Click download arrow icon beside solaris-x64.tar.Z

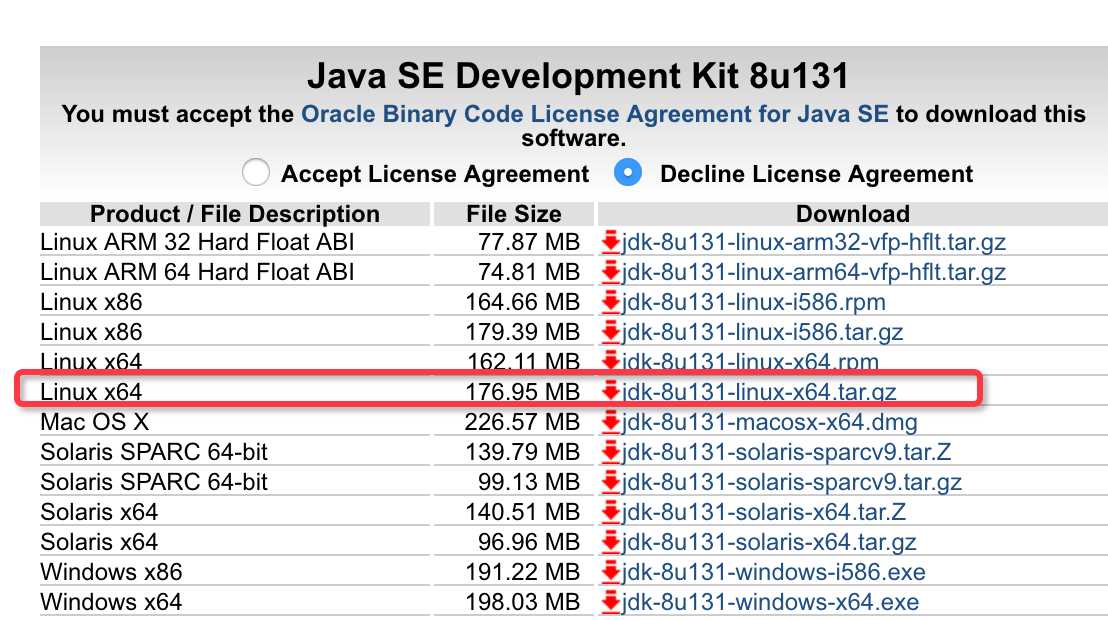611,512
